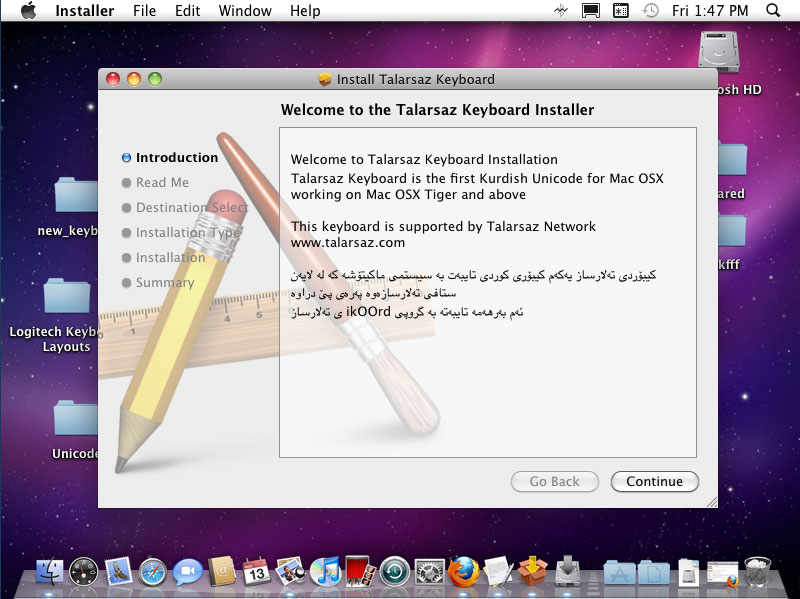Launch Firefox from the Dock

tap(464, 571)
